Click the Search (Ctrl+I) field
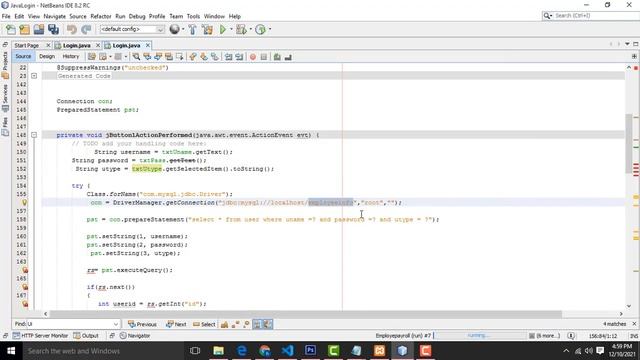Viewport: 640px width, 360px height. [591, 16]
